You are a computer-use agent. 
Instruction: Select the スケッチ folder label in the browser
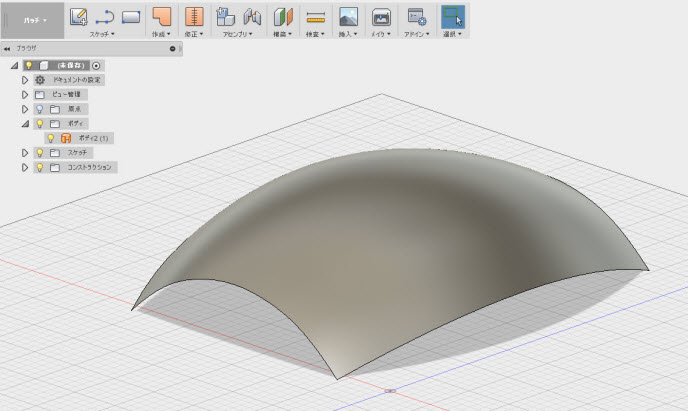(77, 153)
